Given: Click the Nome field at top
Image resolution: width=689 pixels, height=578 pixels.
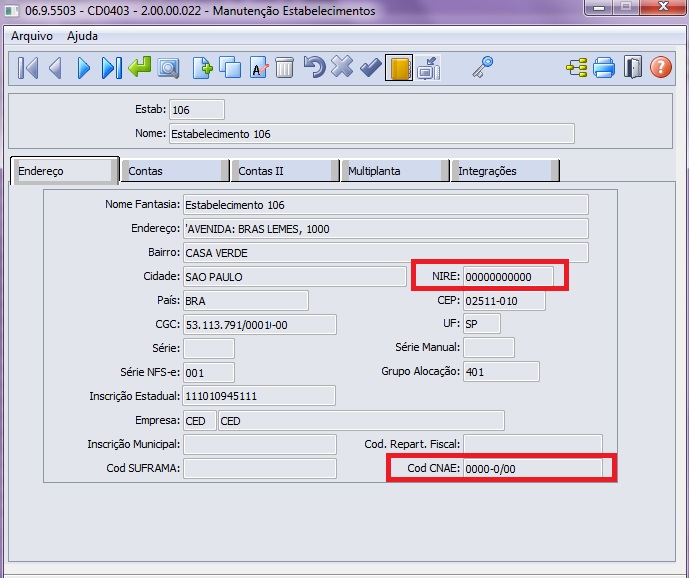Looking at the screenshot, I should [372, 134].
